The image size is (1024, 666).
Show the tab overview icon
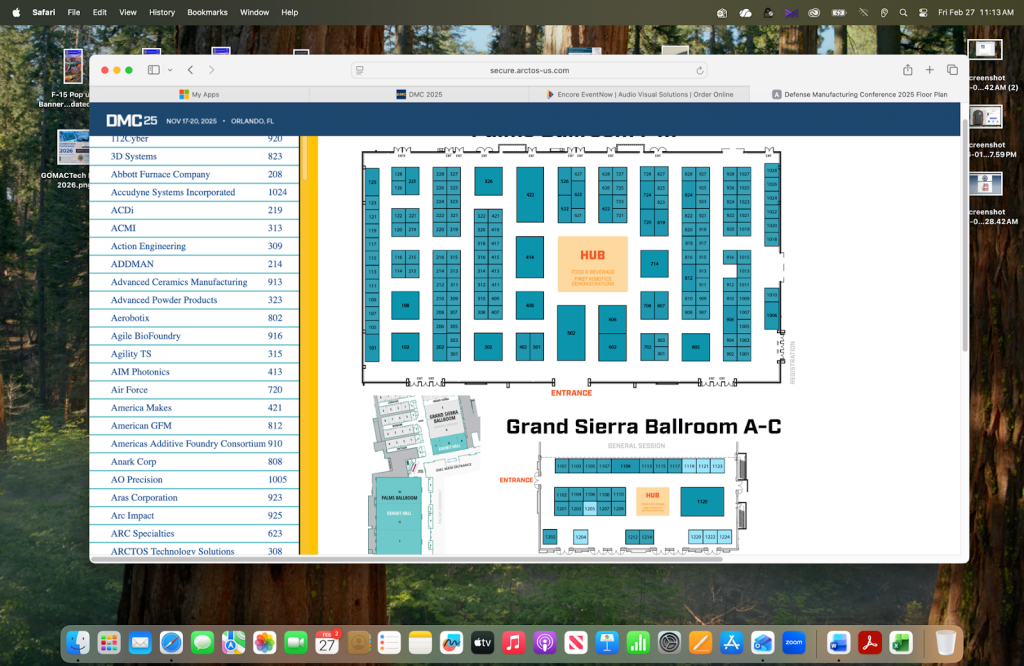coord(952,70)
